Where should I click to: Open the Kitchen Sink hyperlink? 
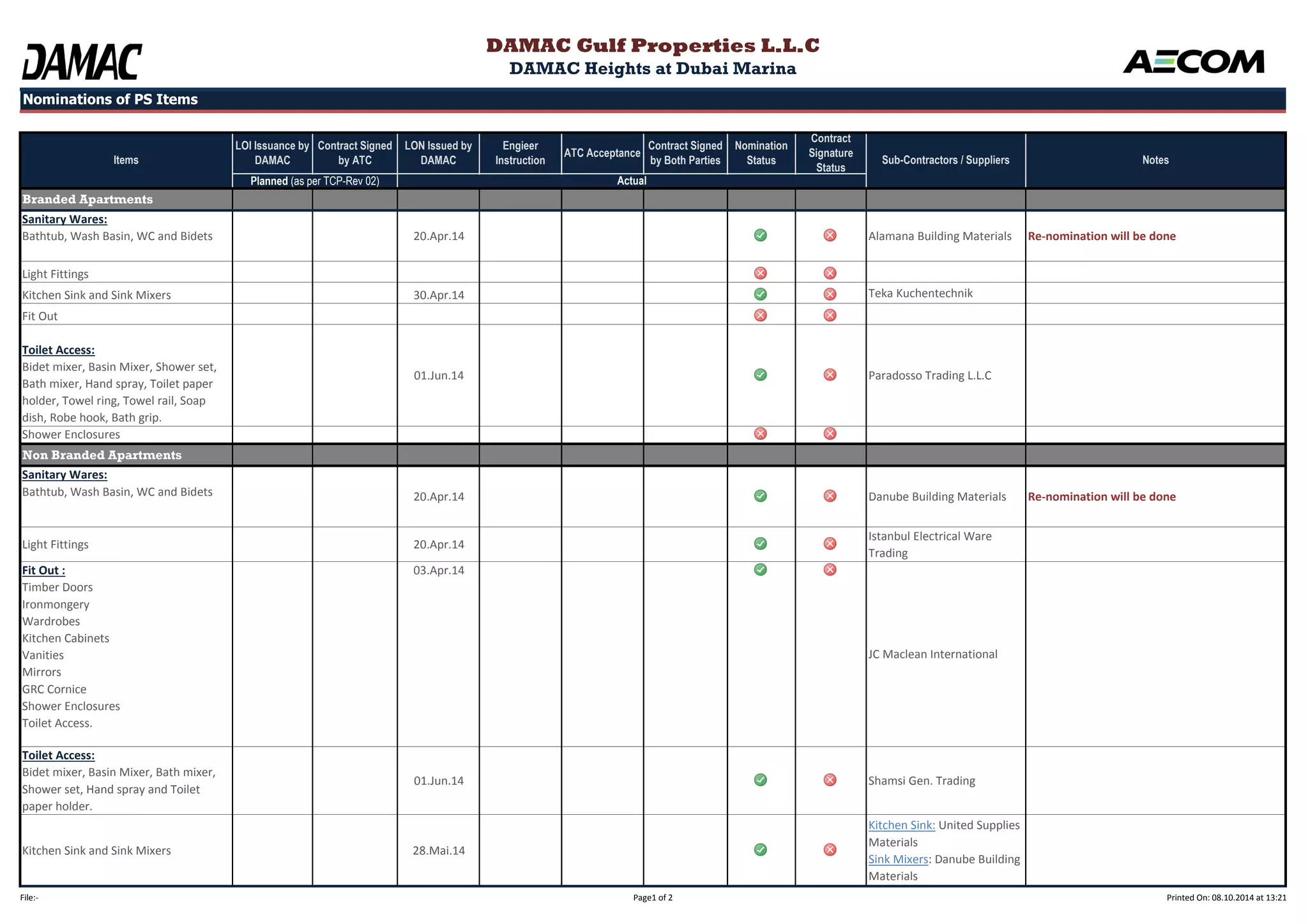click(901, 825)
